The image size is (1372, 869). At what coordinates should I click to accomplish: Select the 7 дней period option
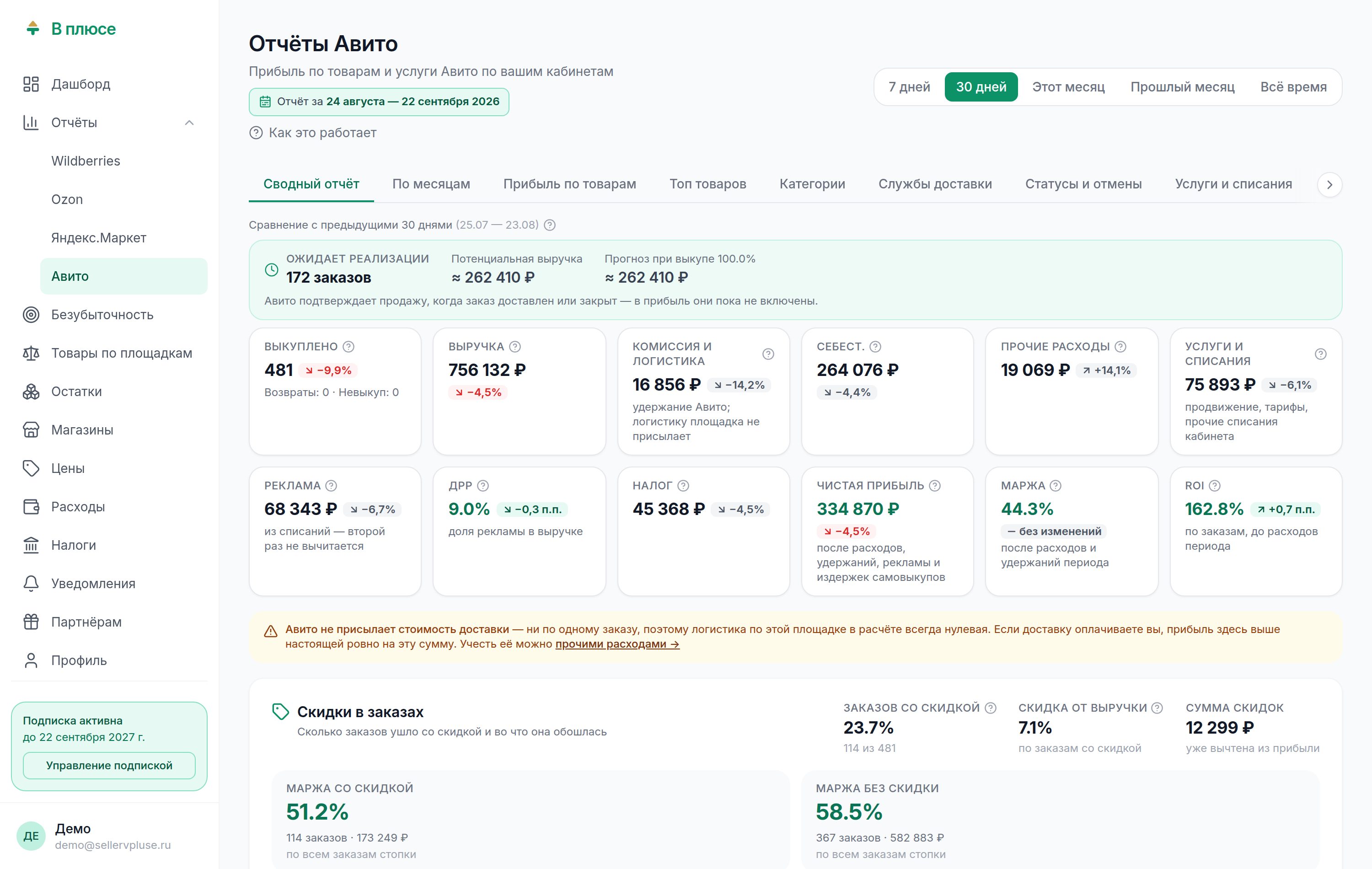tap(909, 87)
